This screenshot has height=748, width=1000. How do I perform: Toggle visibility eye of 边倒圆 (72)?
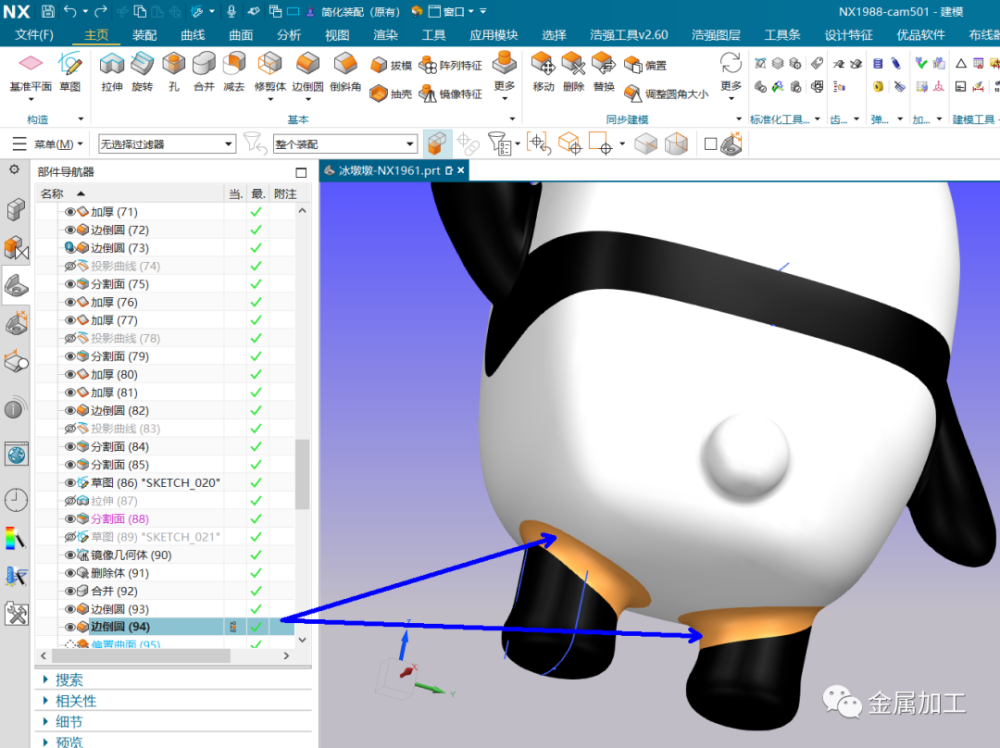(x=70, y=230)
